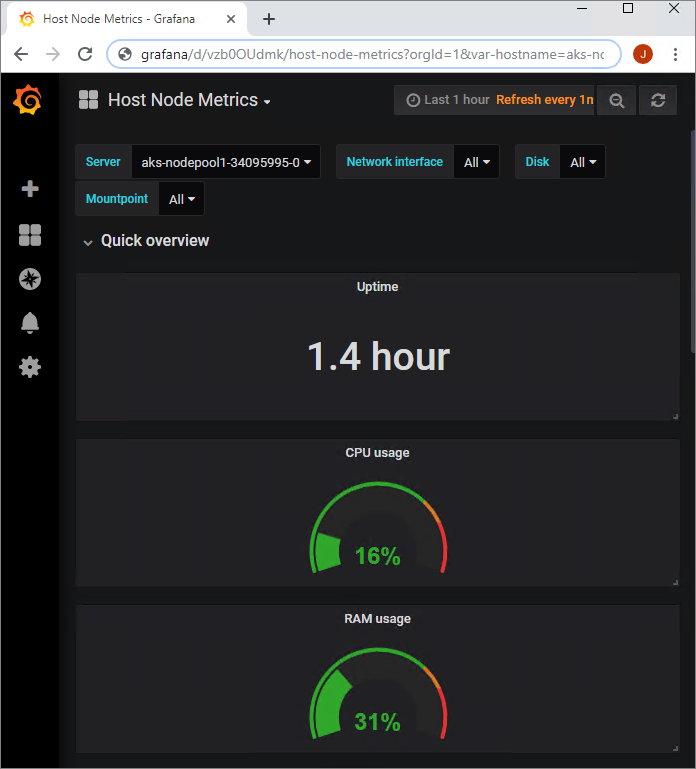Click the 1.4 hour uptime value
The height and width of the screenshot is (769, 696).
378,357
